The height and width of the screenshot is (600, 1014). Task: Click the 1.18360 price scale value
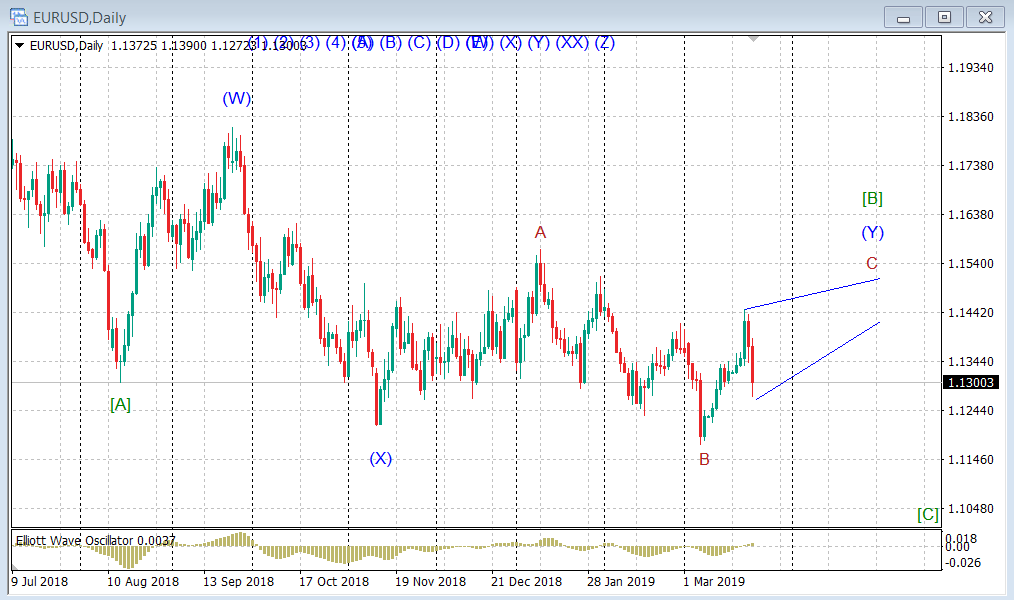pyautogui.click(x=970, y=117)
